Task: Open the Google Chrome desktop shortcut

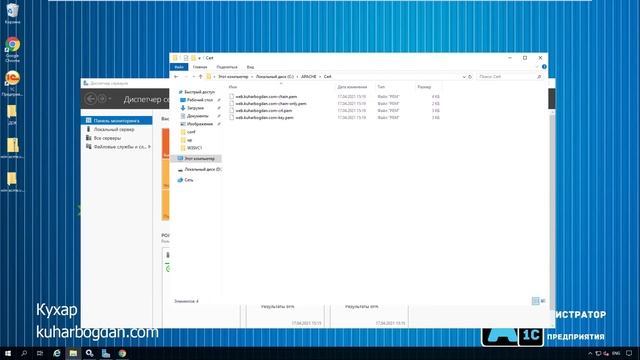Action: point(13,50)
